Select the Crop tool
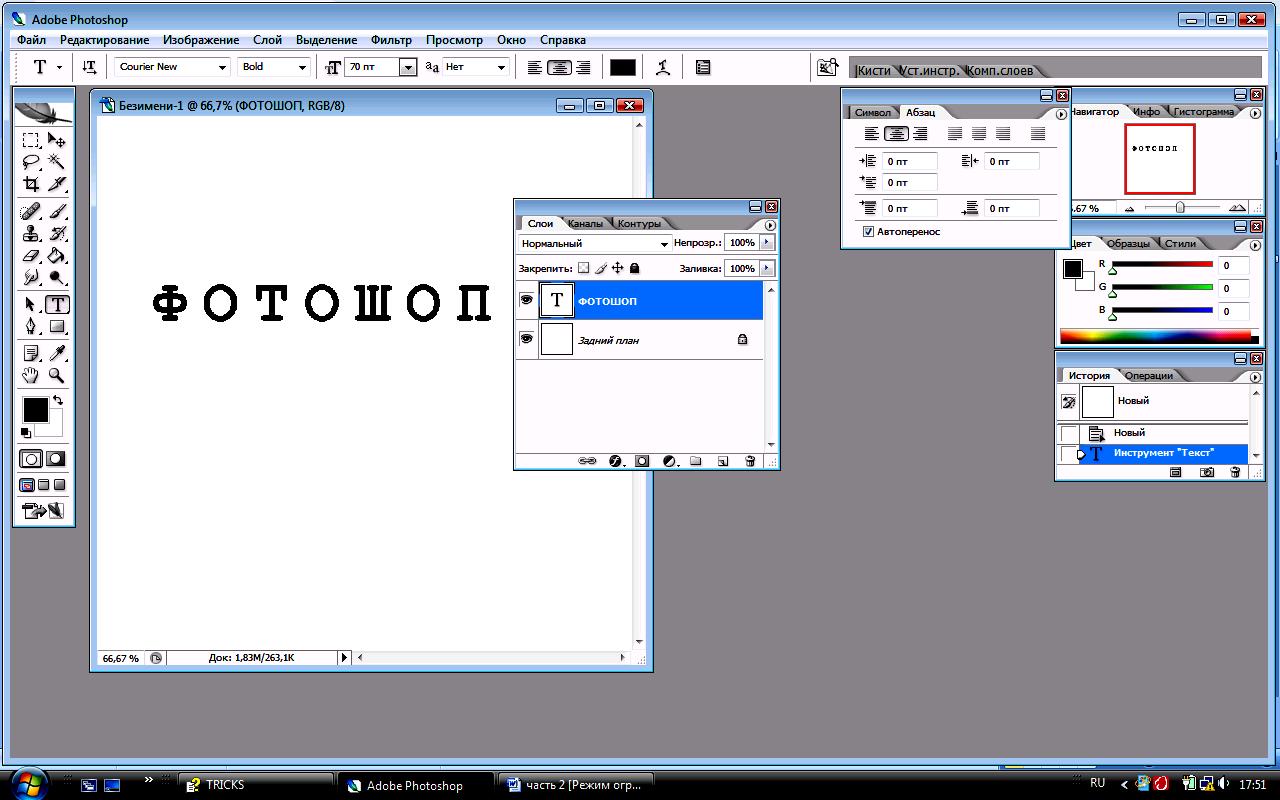Viewport: 1280px width, 800px height. [x=31, y=184]
